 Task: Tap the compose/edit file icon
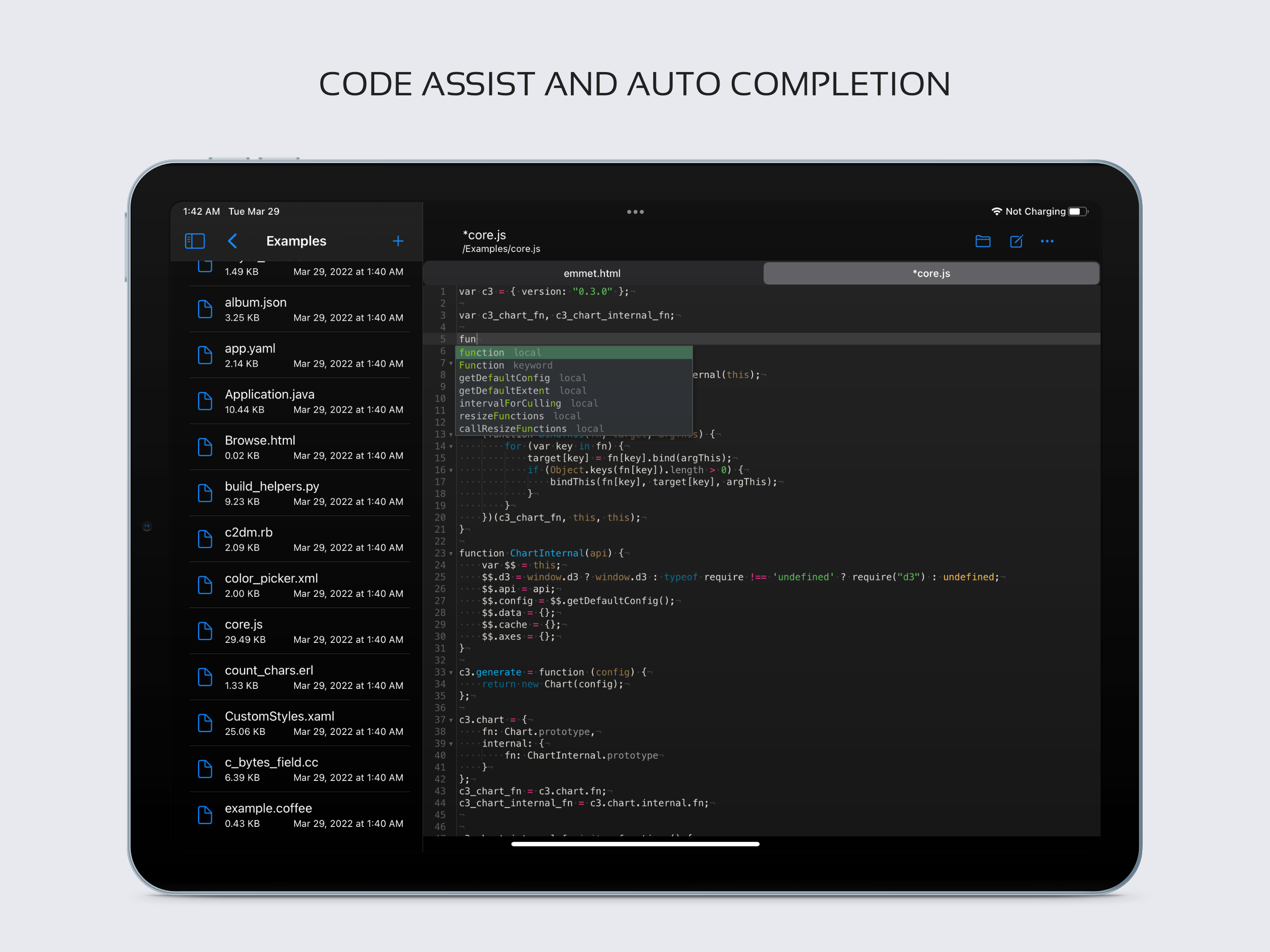(x=1016, y=241)
